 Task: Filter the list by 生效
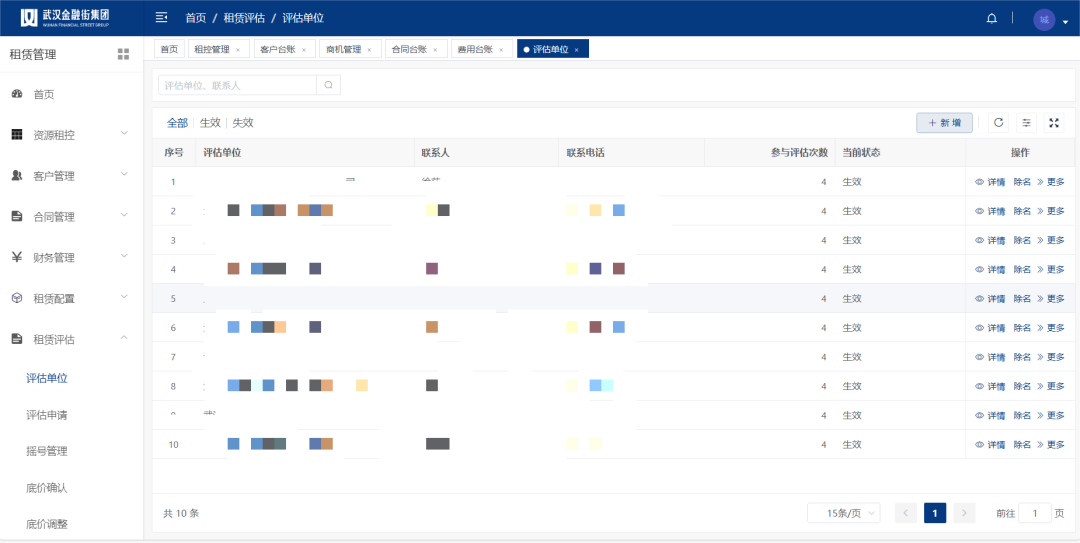point(210,123)
